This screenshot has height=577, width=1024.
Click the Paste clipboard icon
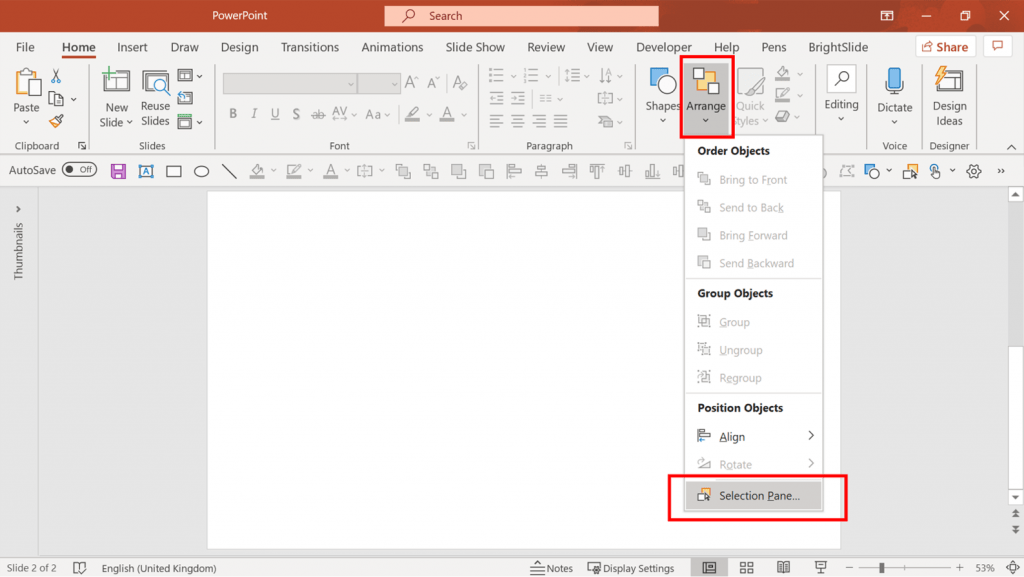pos(27,82)
